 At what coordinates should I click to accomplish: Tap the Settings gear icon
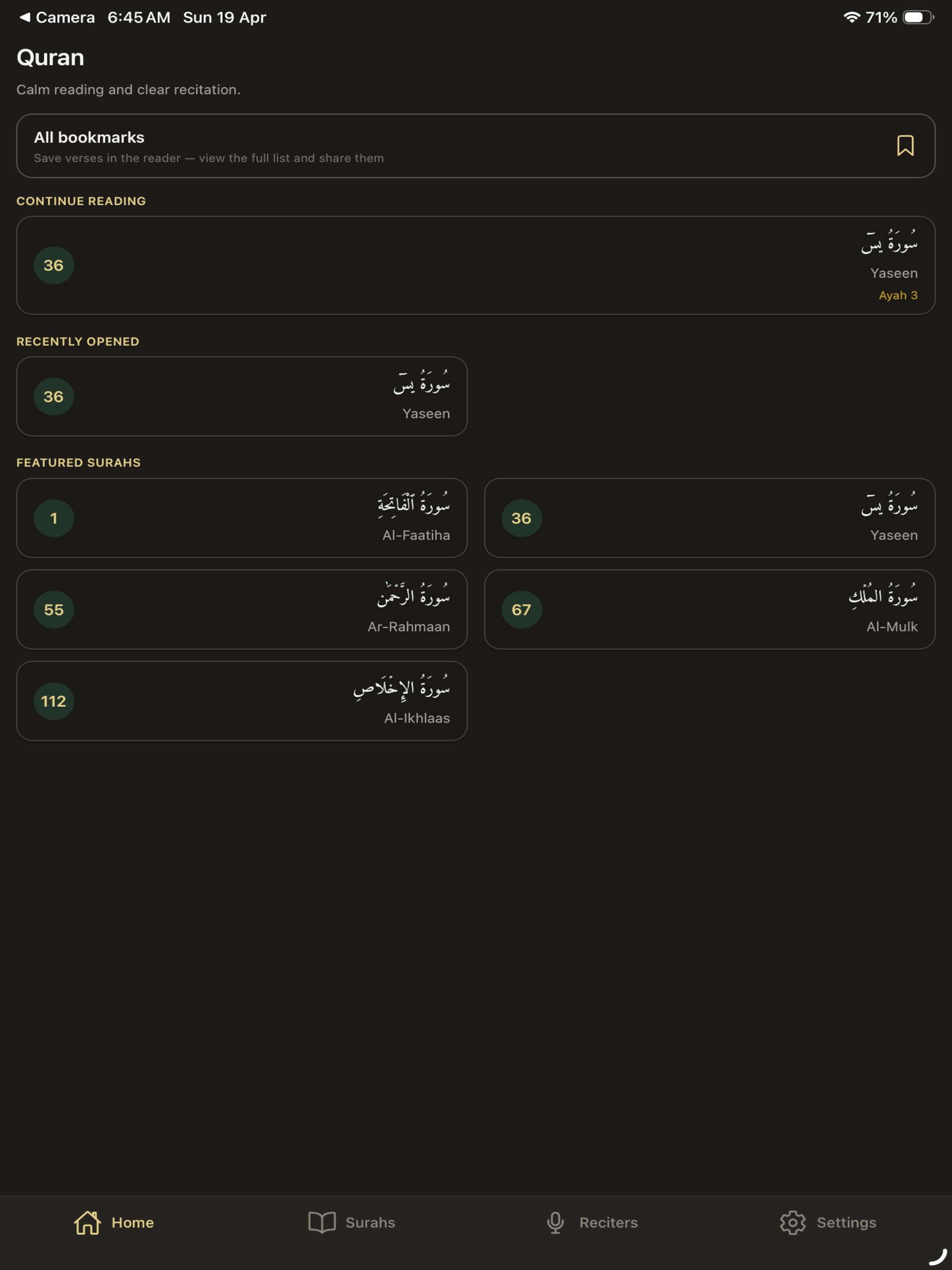point(792,1222)
